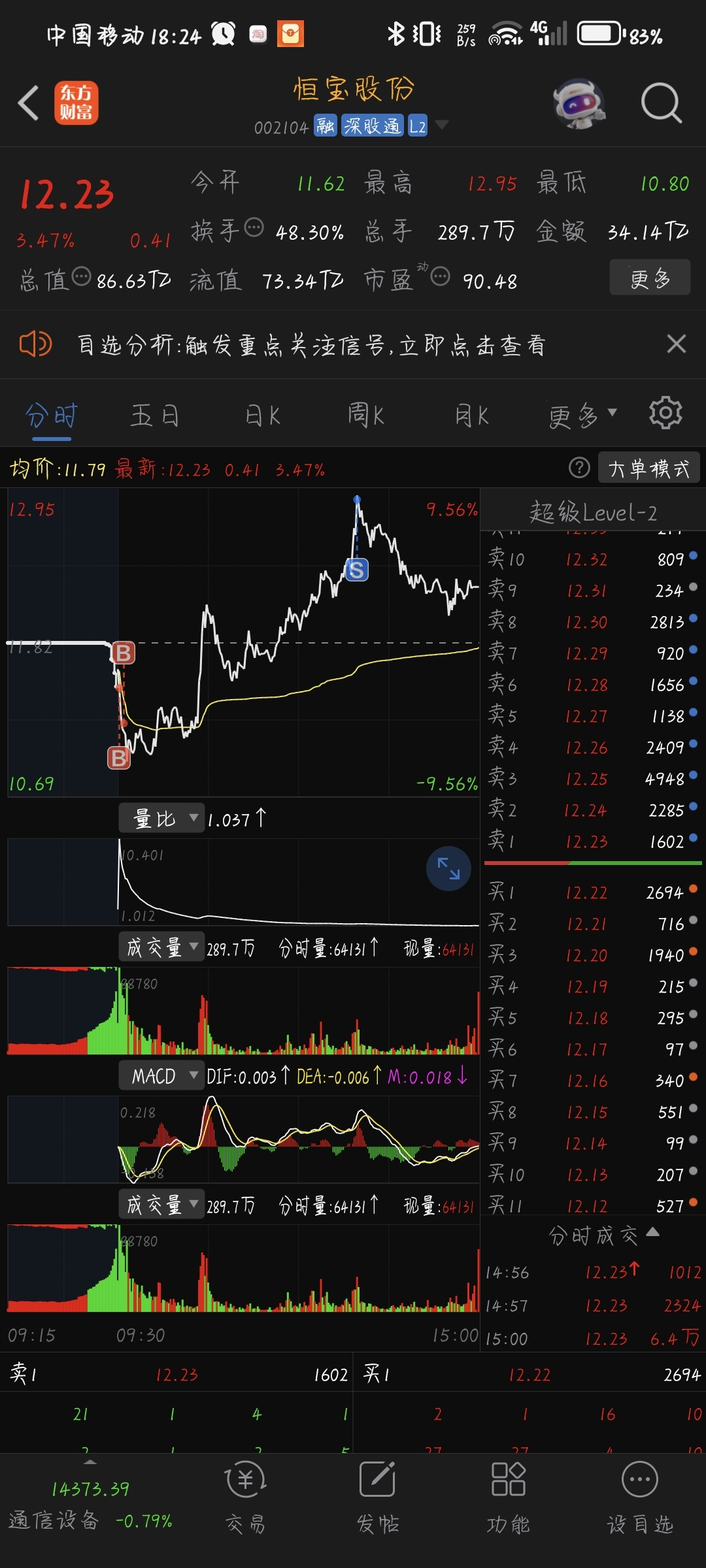This screenshot has height=1568, width=706.
Task: Tap 14:56 trade tick row
Action: coord(593,1271)
